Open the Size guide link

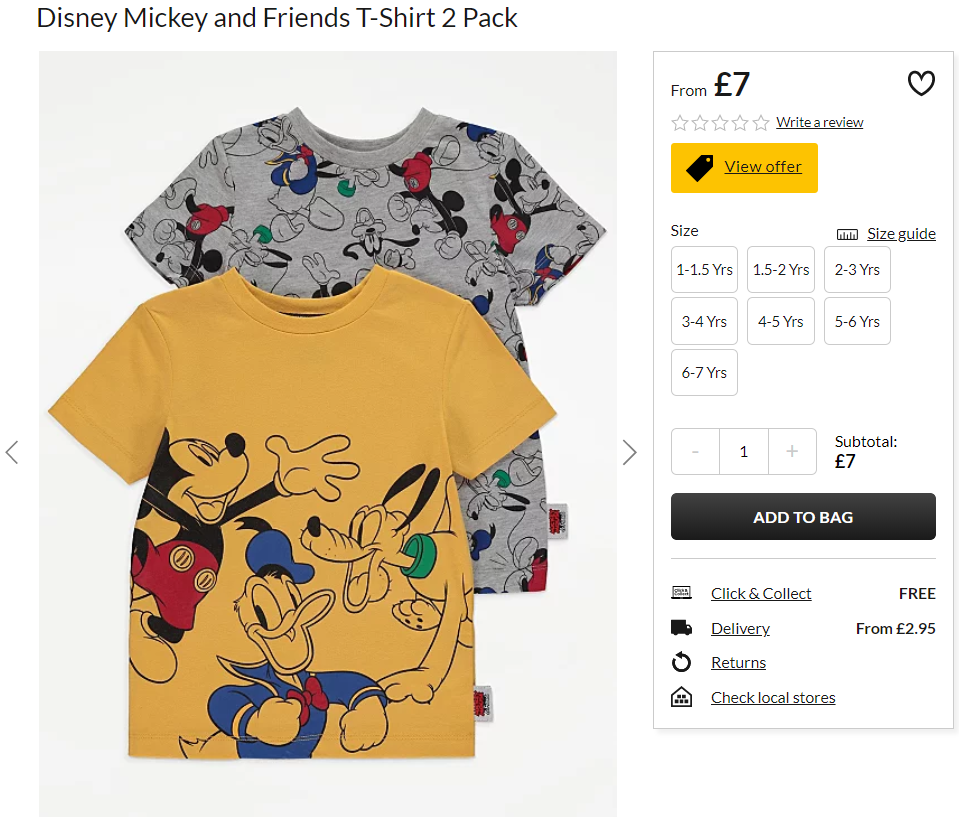pyautogui.click(x=902, y=234)
